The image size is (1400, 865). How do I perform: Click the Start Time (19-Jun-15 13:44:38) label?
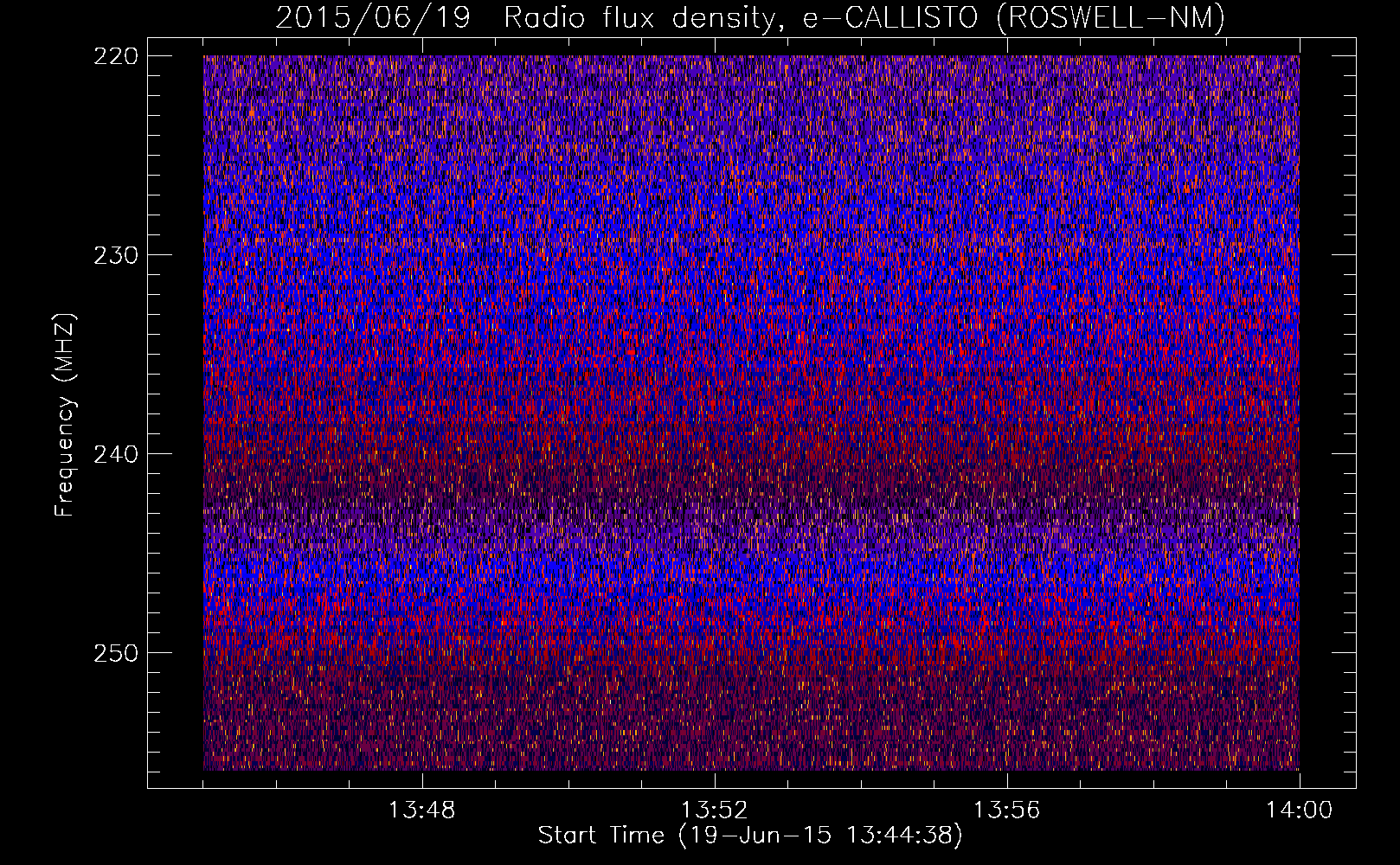click(750, 836)
